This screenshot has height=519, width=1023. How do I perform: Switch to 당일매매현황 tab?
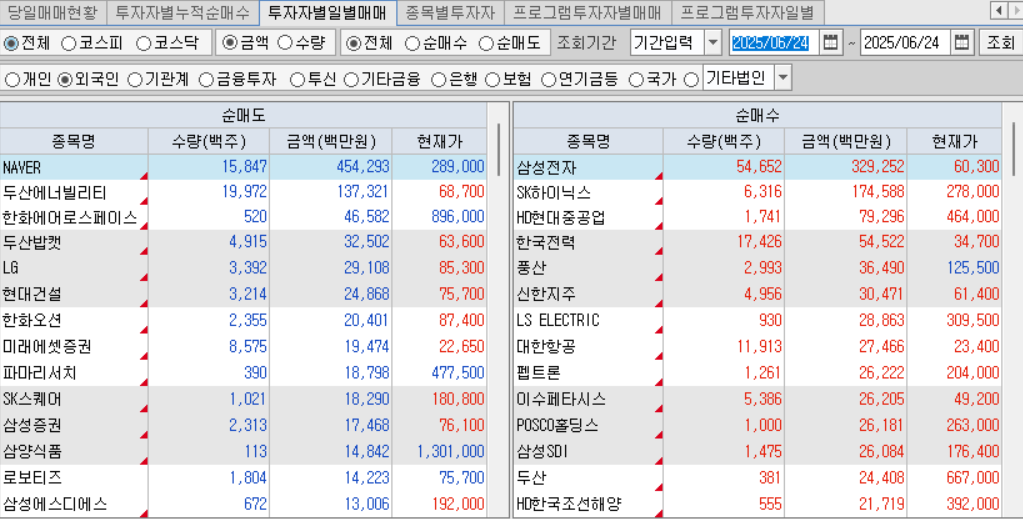point(52,12)
